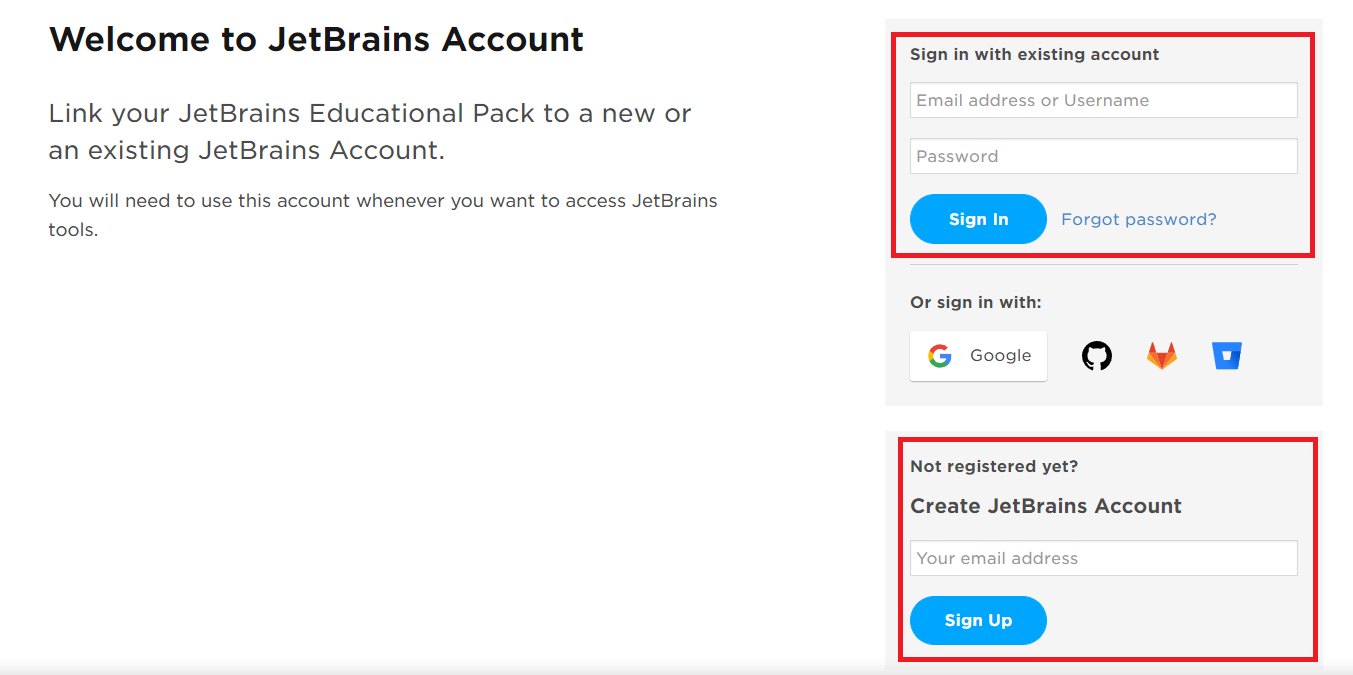This screenshot has height=675, width=1353.
Task: Click the Not registered yet? text
Action: [994, 466]
